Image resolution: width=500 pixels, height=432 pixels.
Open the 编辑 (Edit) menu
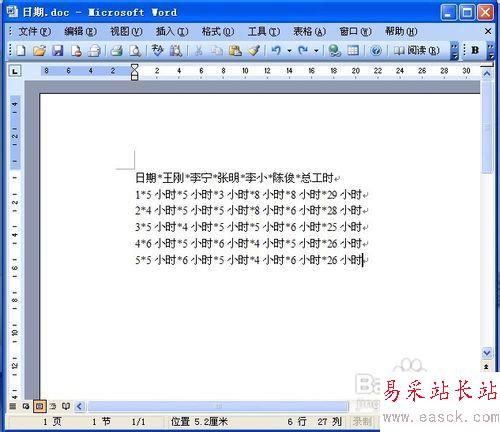(80, 31)
